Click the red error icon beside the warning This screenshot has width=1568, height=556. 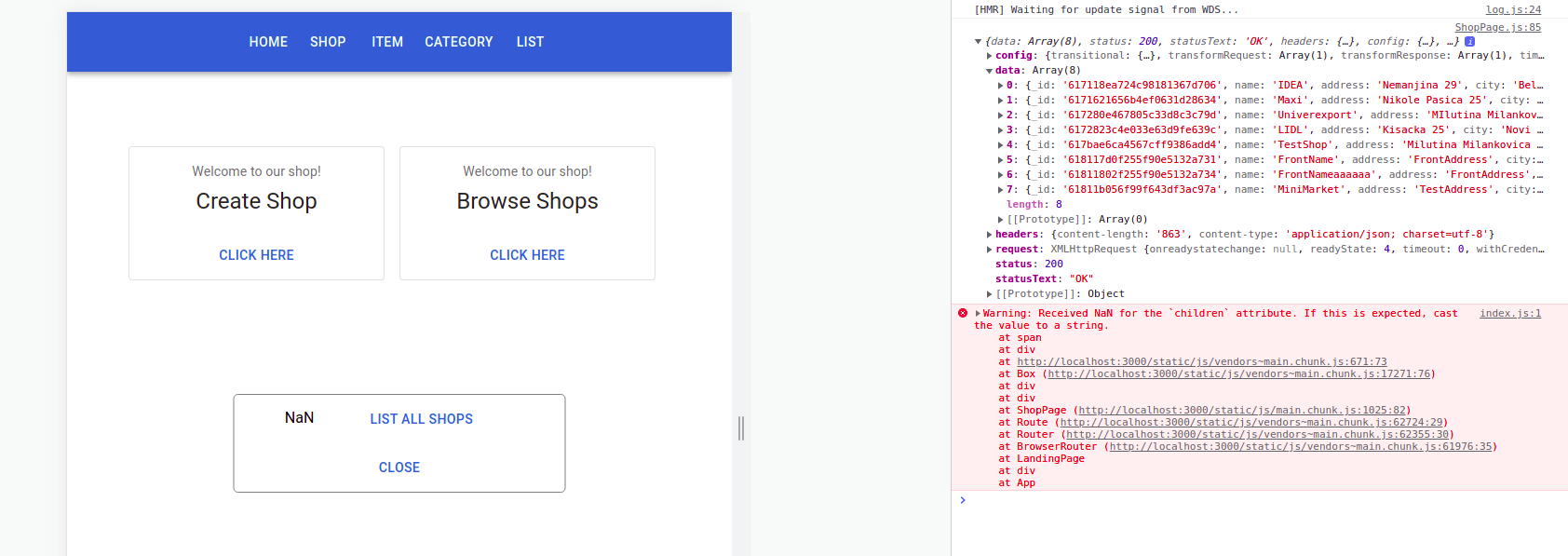pos(963,314)
